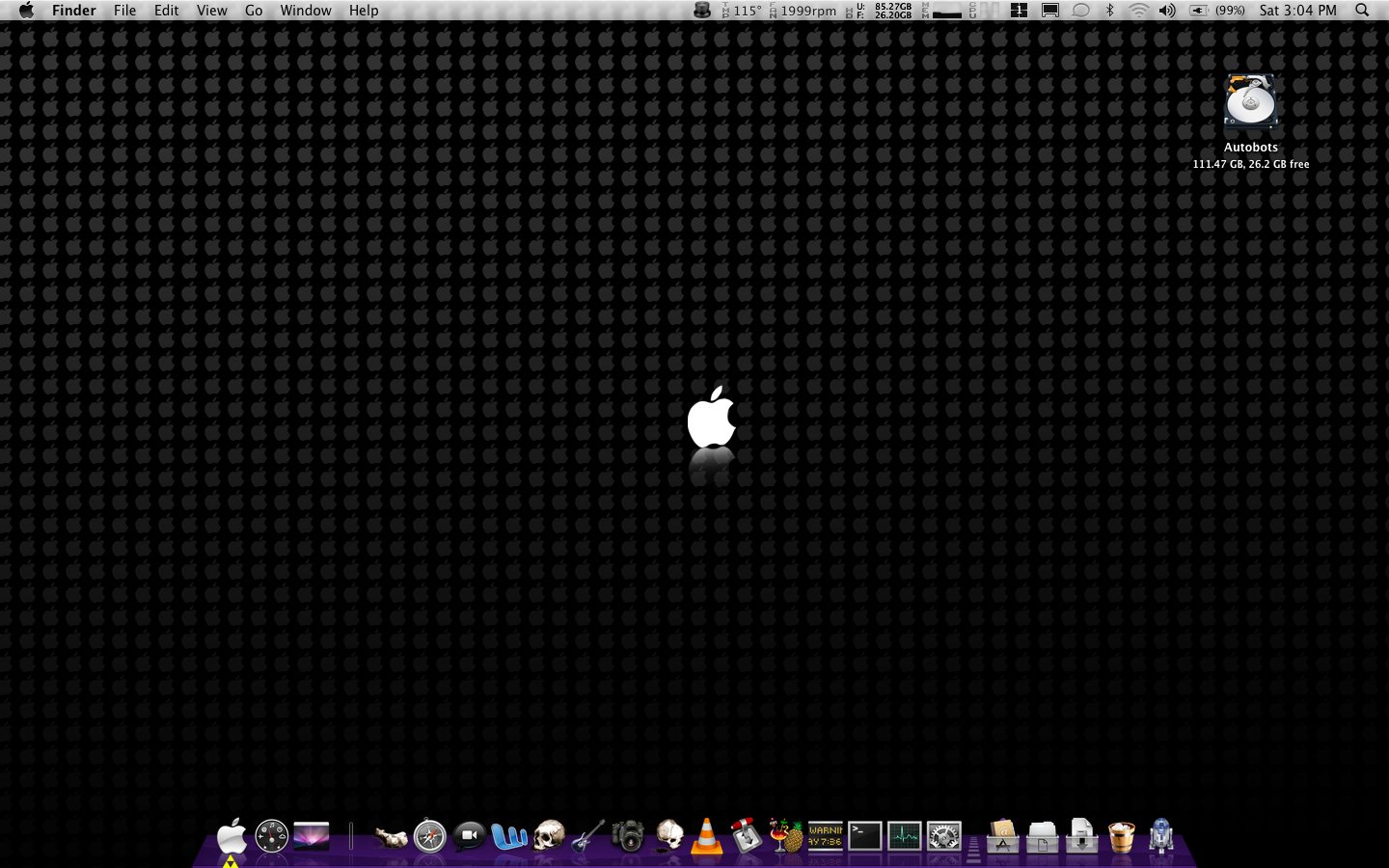Click the MEM memory usage meter
This screenshot has width=1389, height=868.
[941, 11]
